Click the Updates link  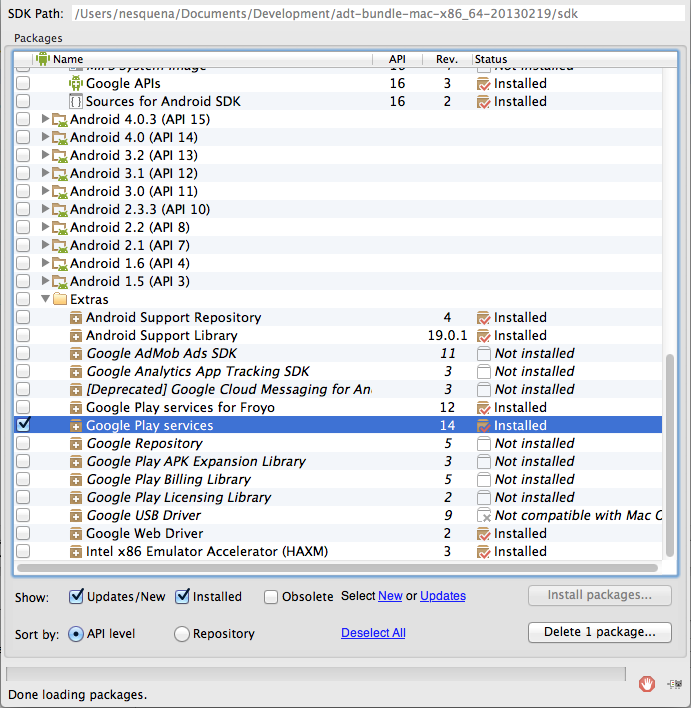[x=443, y=596]
